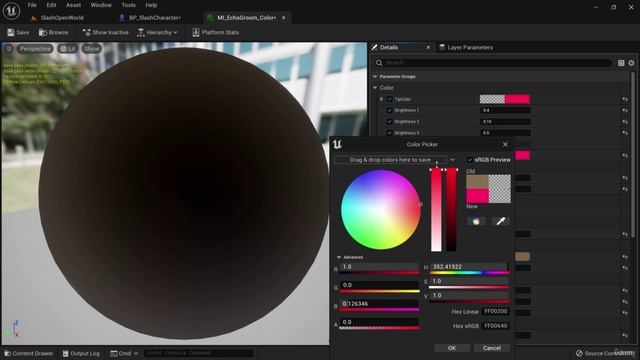Toggle Show Inactive in the toolbar
The width and height of the screenshot is (640, 360).
[x=105, y=32]
